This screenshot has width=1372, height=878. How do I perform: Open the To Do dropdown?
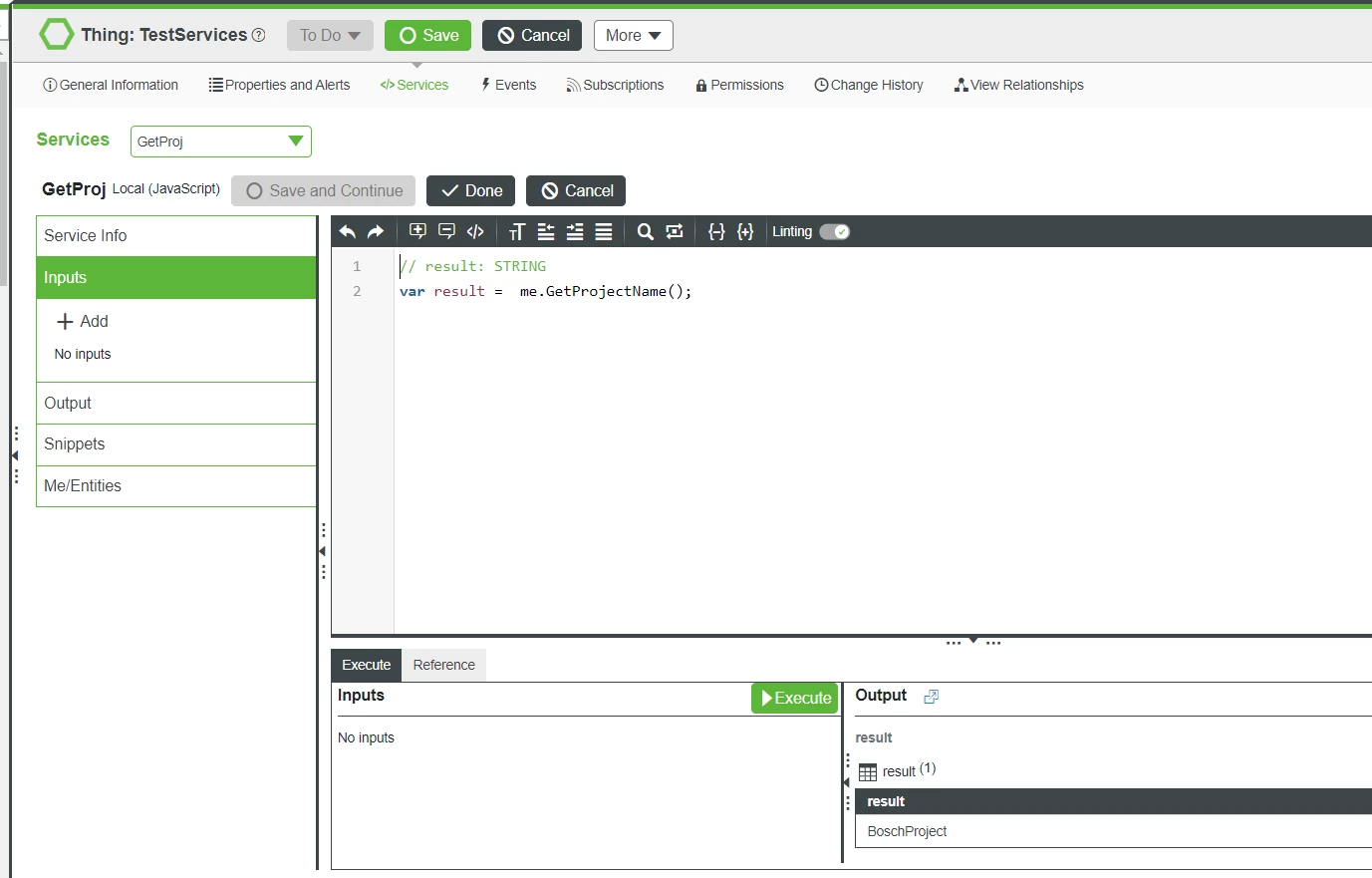[x=330, y=35]
